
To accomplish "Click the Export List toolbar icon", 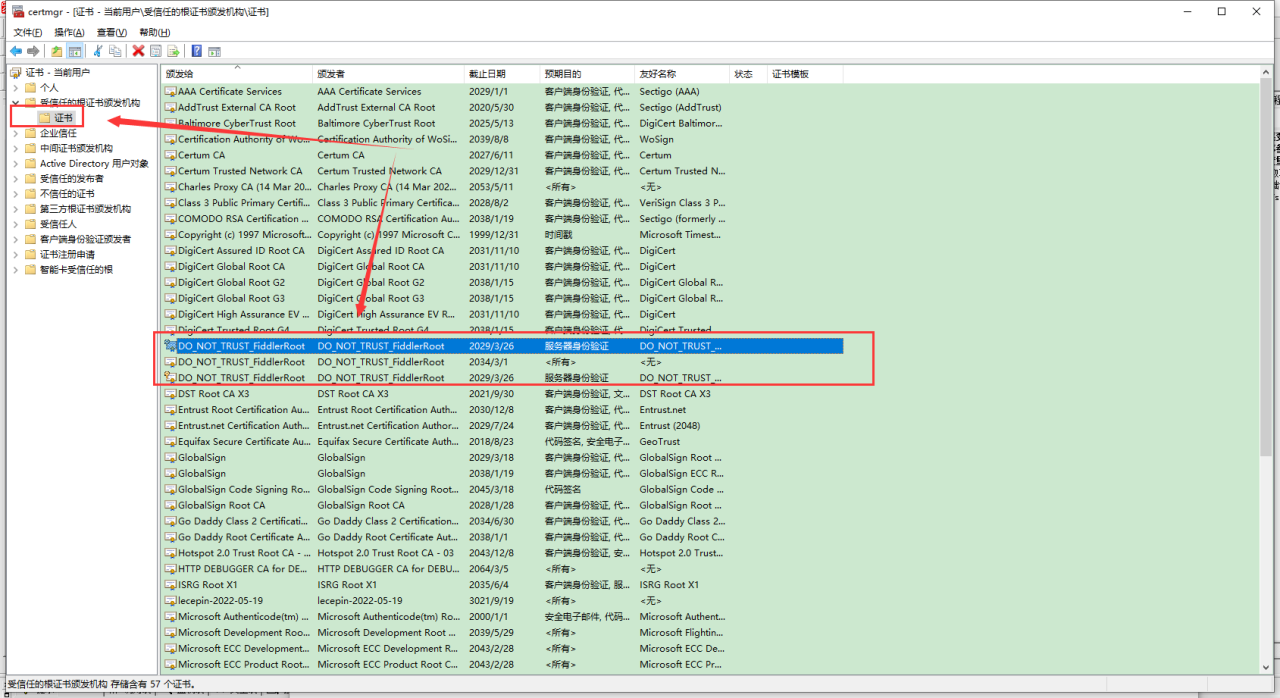I will tap(173, 51).
